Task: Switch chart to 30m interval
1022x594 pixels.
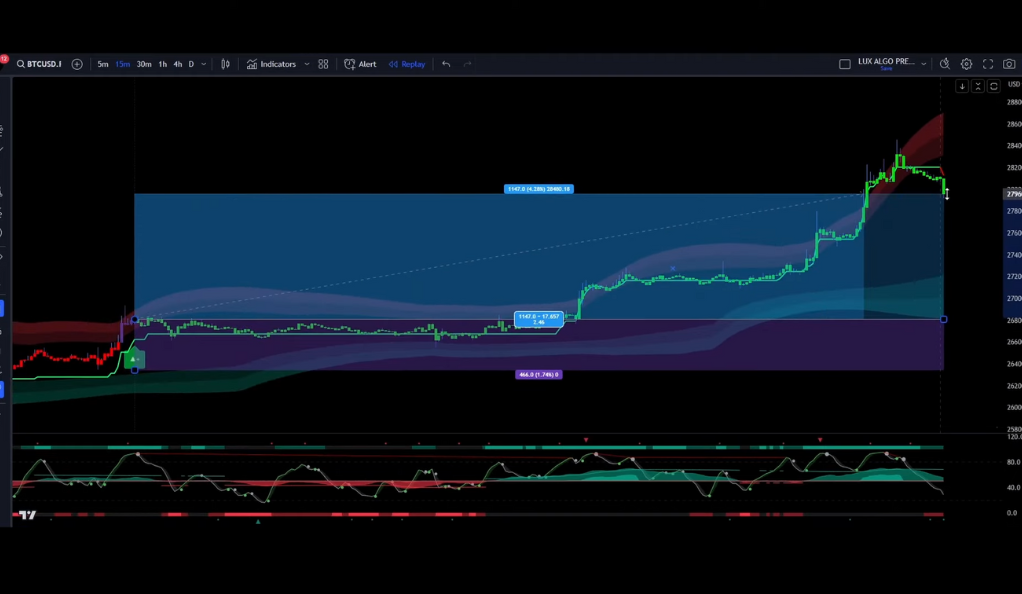Action: 144,64
